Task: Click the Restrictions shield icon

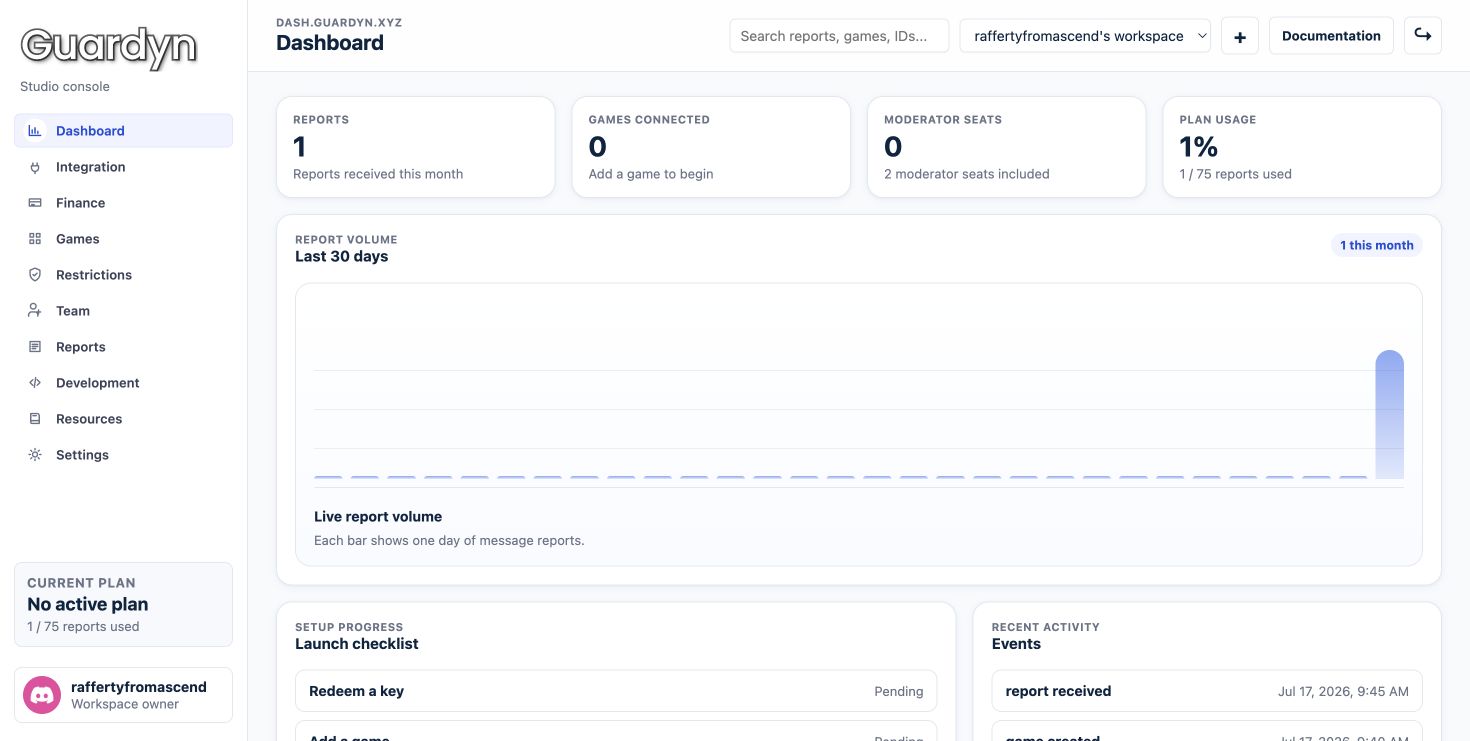Action: (x=35, y=275)
